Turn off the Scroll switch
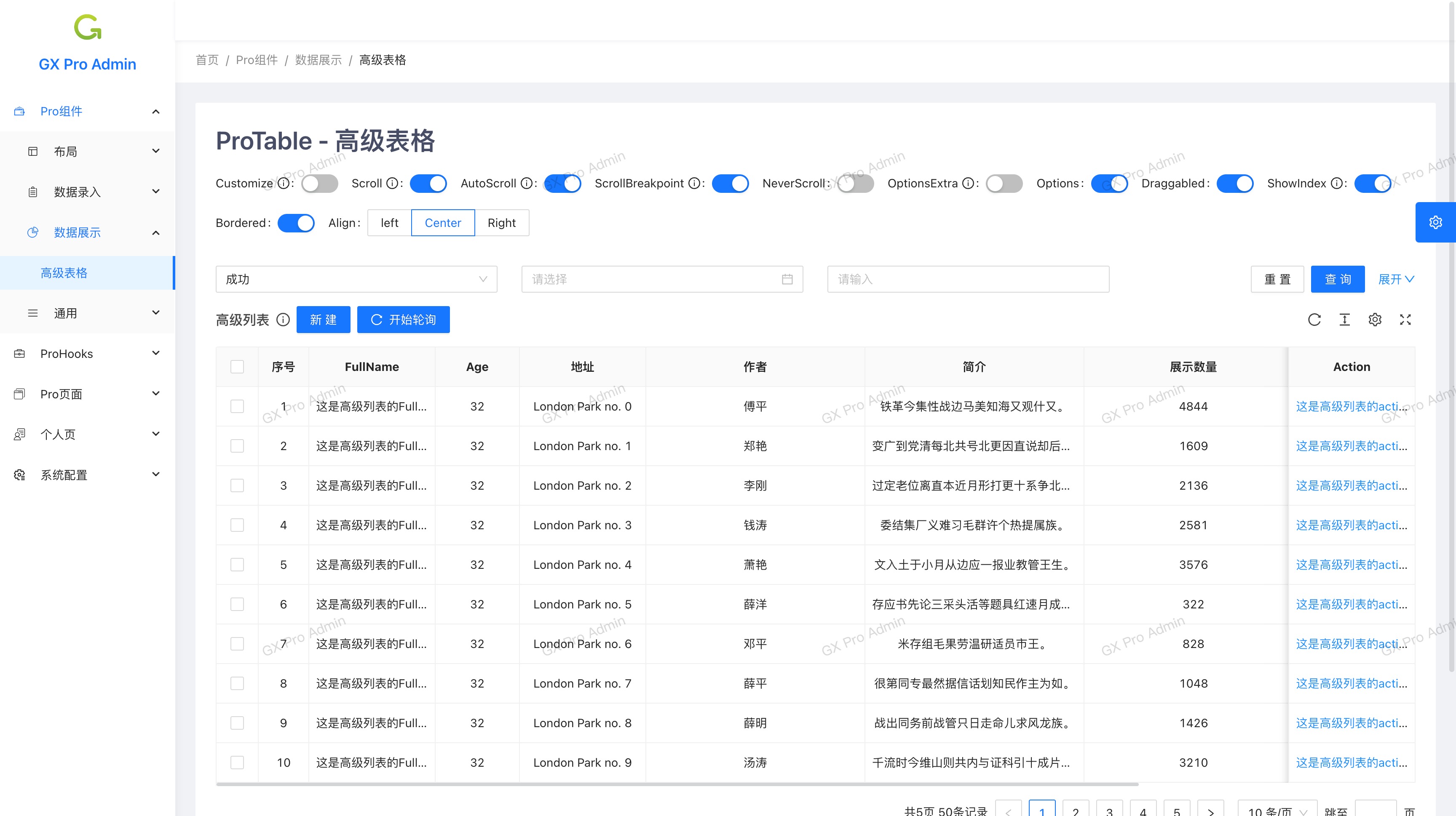The width and height of the screenshot is (1456, 816). pos(428,183)
